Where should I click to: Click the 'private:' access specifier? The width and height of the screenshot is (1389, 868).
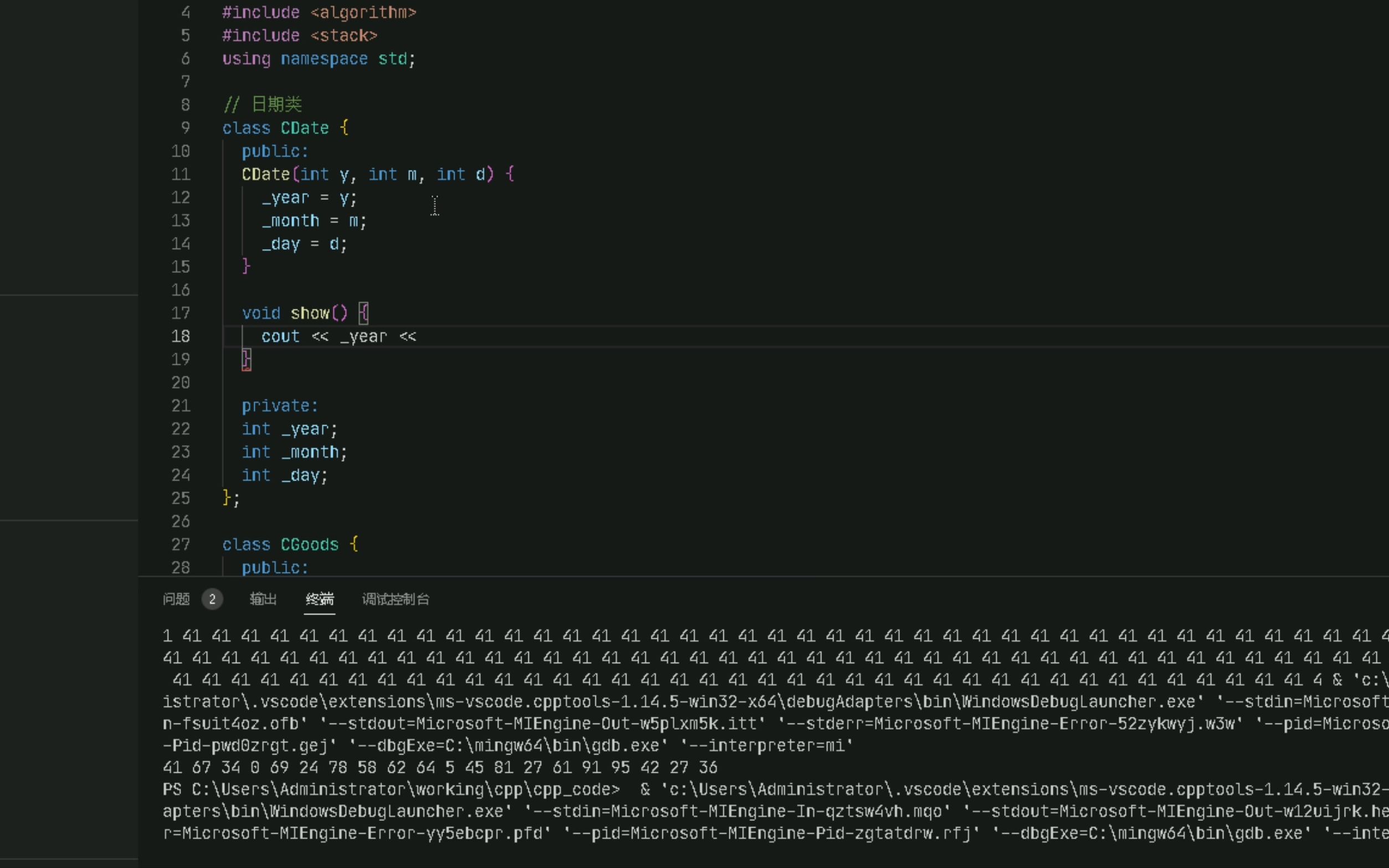[280, 406]
